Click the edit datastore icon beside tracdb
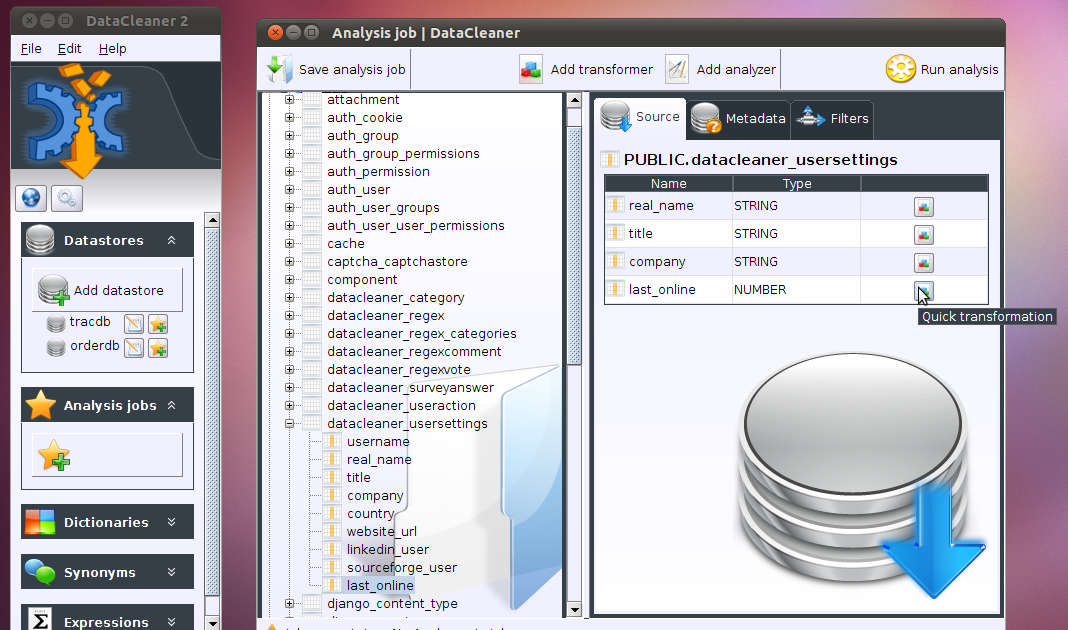This screenshot has height=630, width=1068. (x=136, y=323)
